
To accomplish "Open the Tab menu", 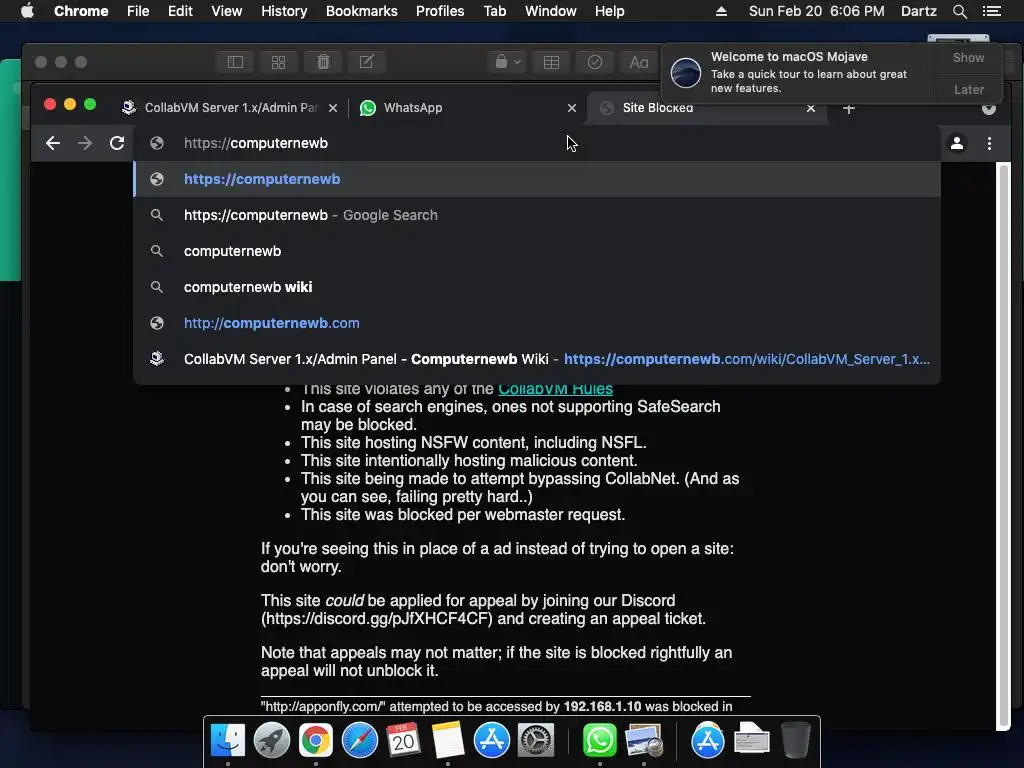I will coord(494,11).
